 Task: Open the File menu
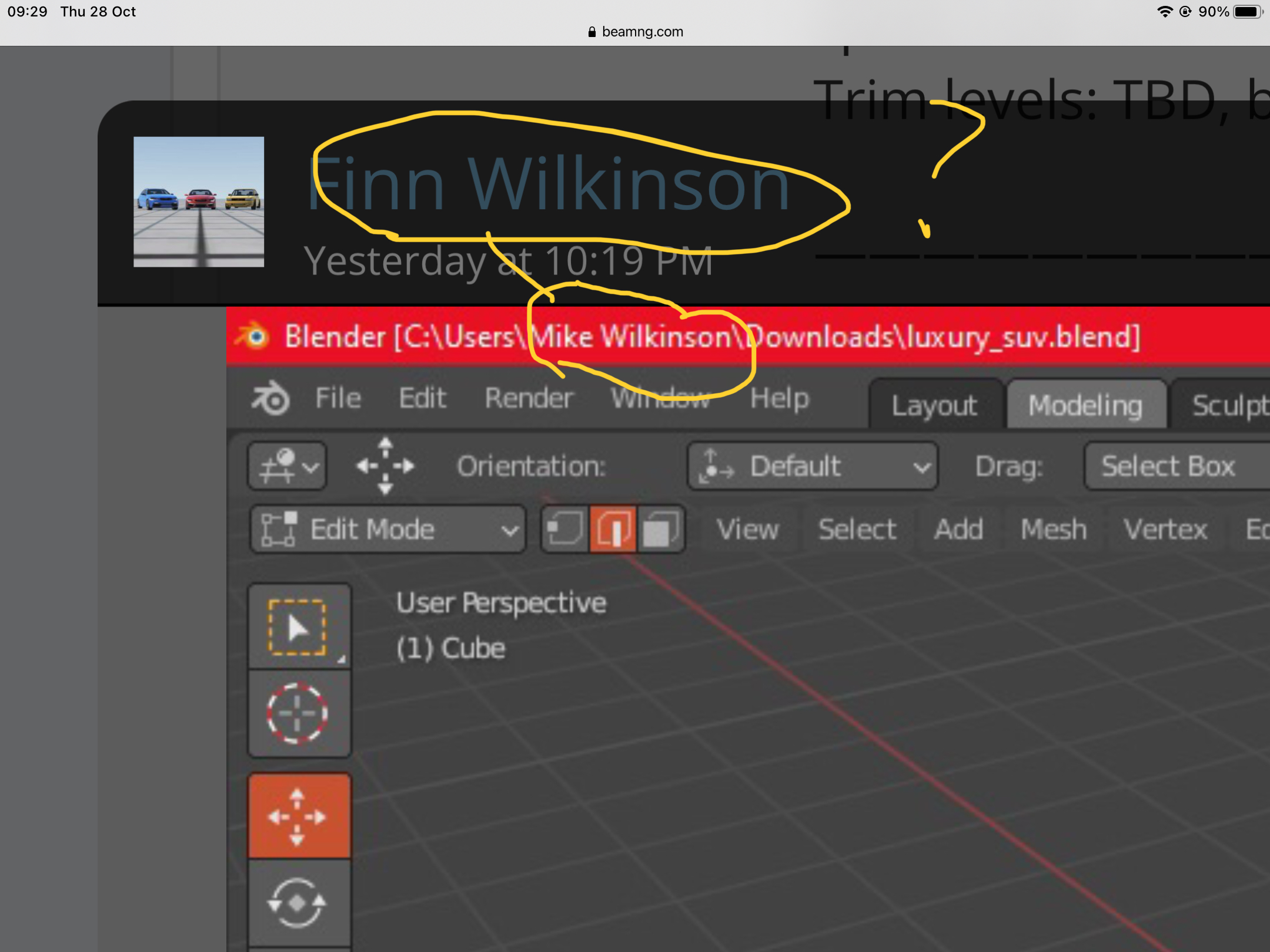click(338, 398)
